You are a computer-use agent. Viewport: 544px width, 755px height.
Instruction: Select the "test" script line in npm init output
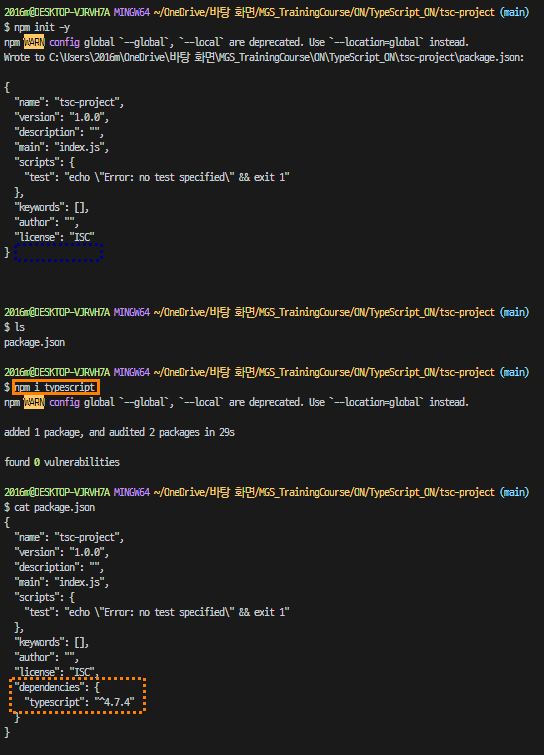(157, 177)
